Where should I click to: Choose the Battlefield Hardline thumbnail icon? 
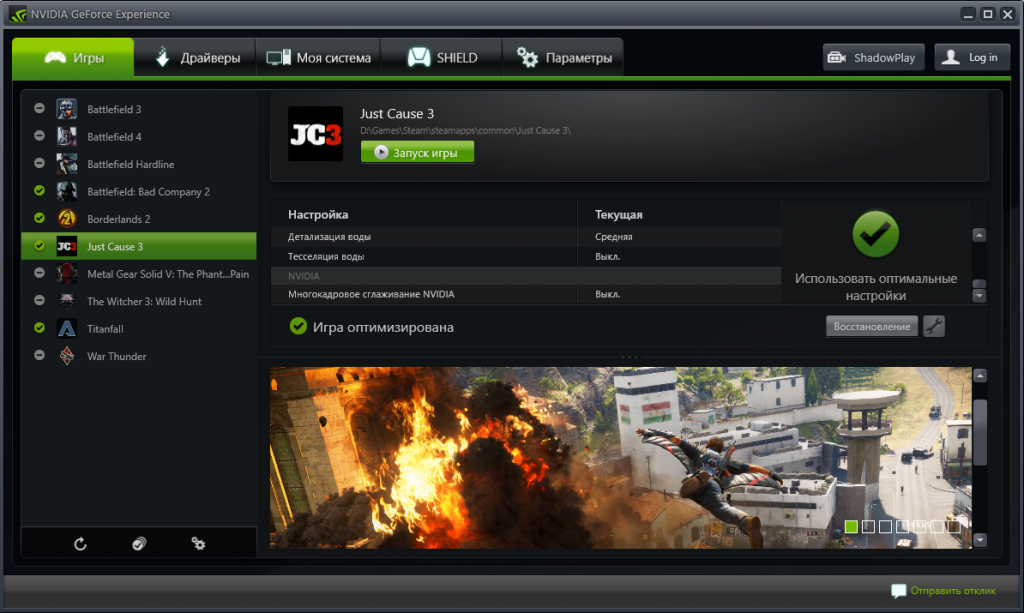pos(67,164)
